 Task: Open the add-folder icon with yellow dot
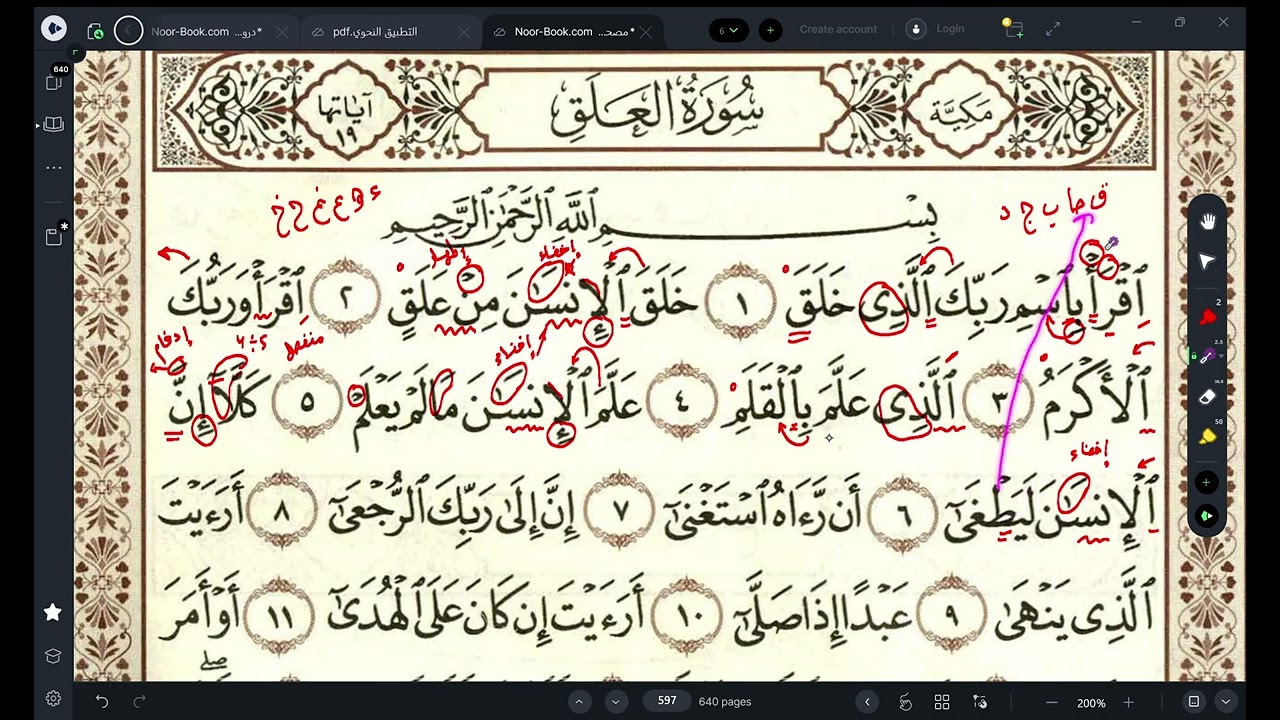1013,29
